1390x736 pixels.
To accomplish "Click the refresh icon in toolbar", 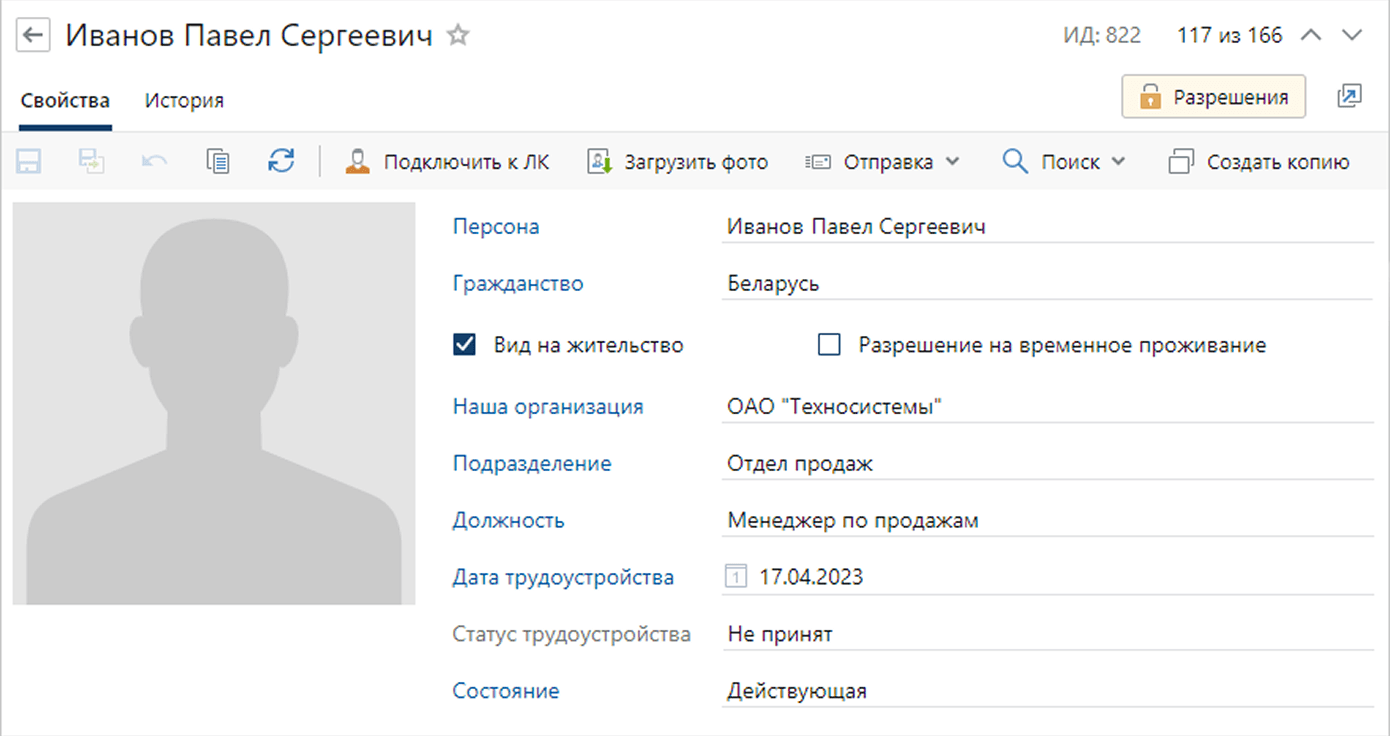I will 281,162.
